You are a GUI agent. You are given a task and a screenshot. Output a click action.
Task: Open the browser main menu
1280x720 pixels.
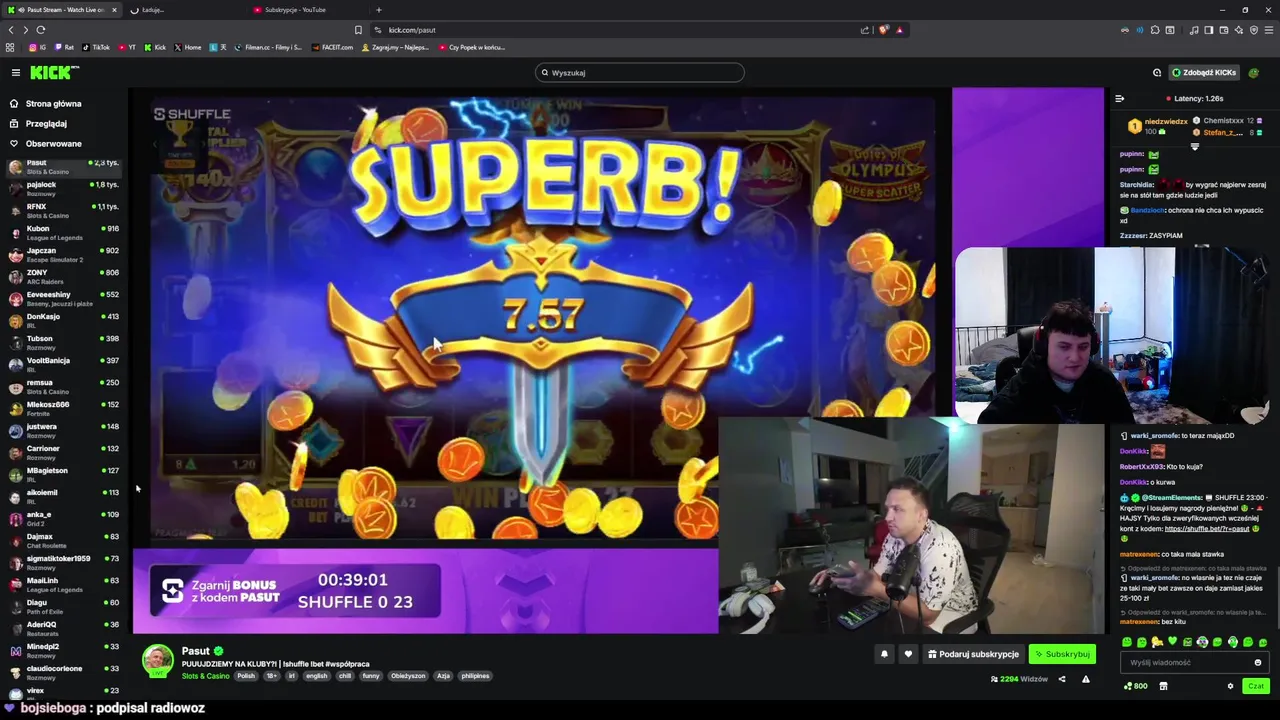pyautogui.click(x=1269, y=30)
